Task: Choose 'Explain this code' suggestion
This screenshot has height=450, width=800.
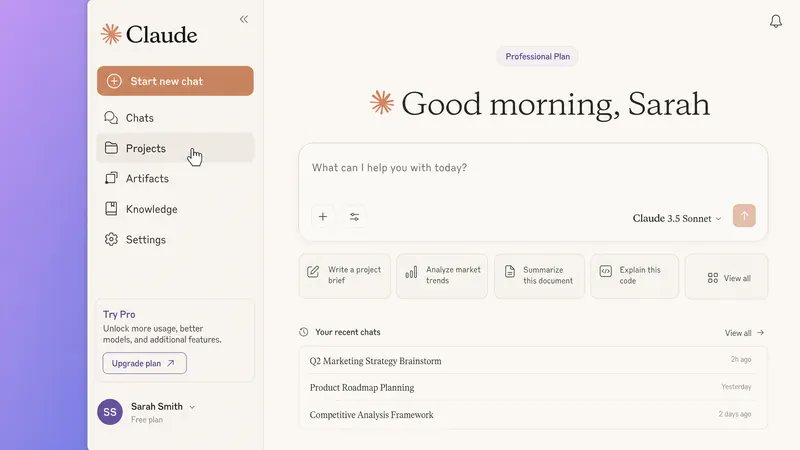Action: [635, 276]
